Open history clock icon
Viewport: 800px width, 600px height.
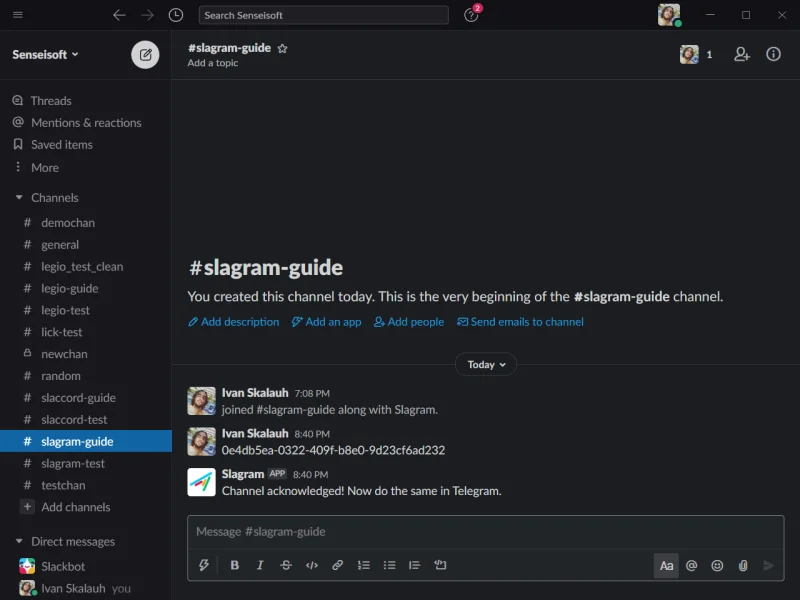click(176, 15)
